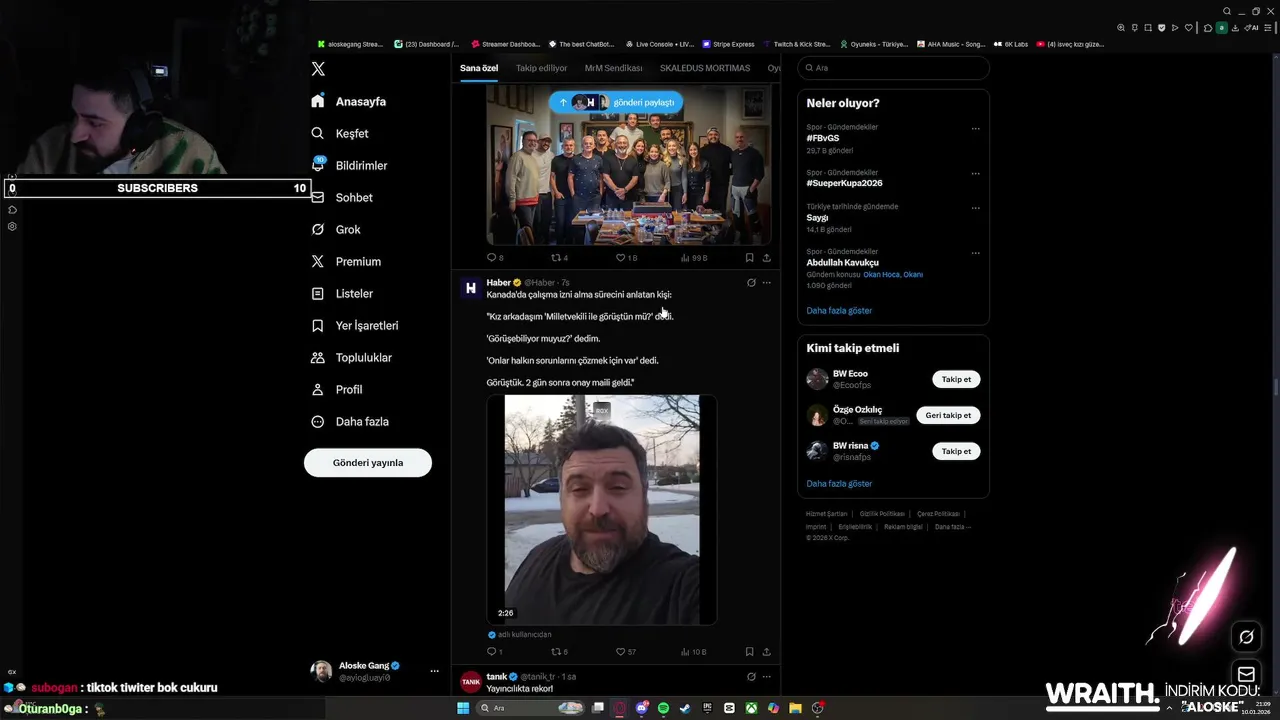
Task: Open Listeler in the sidebar
Action: coord(342,293)
